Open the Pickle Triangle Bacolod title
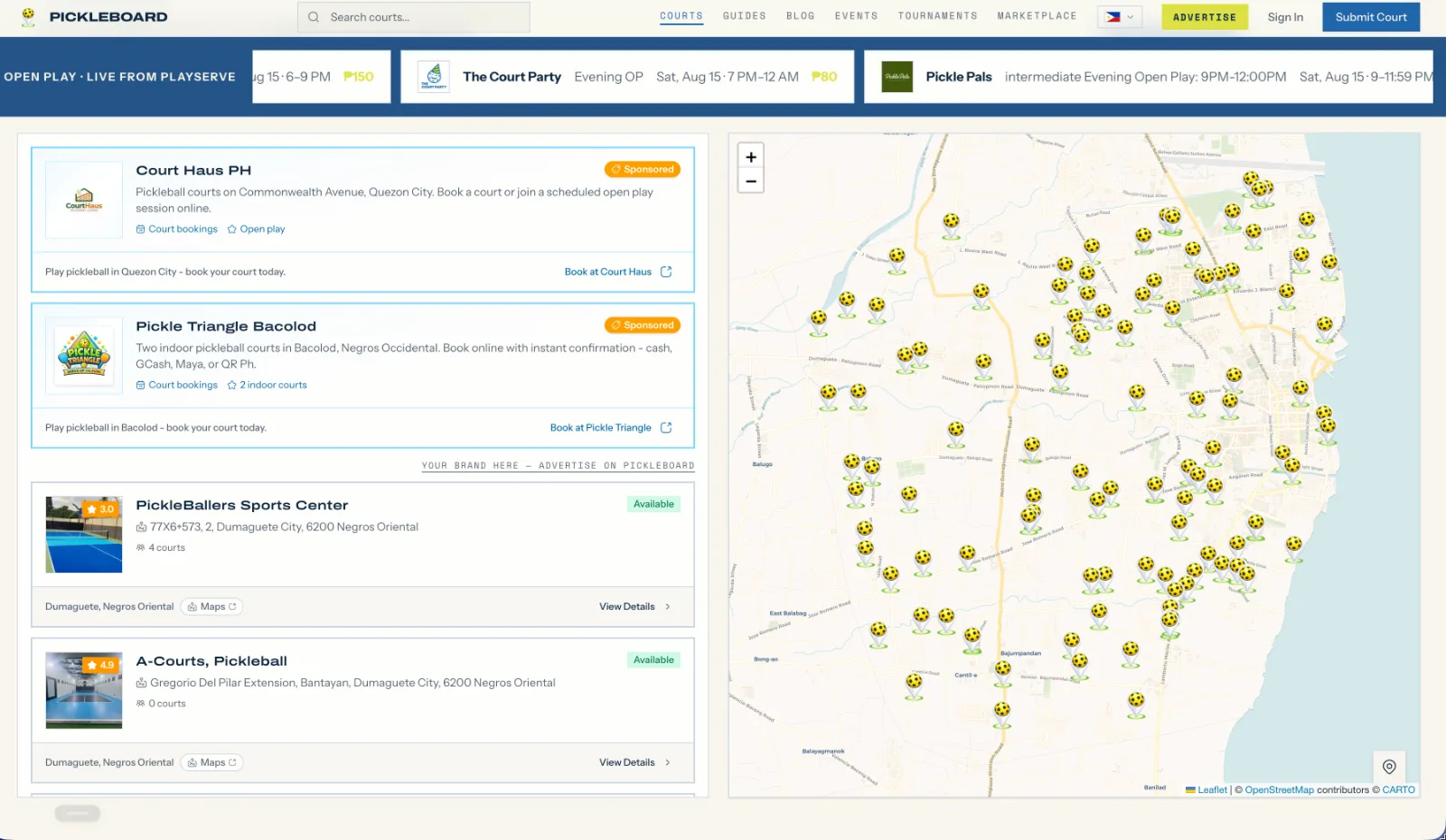The image size is (1446, 840). tap(226, 326)
